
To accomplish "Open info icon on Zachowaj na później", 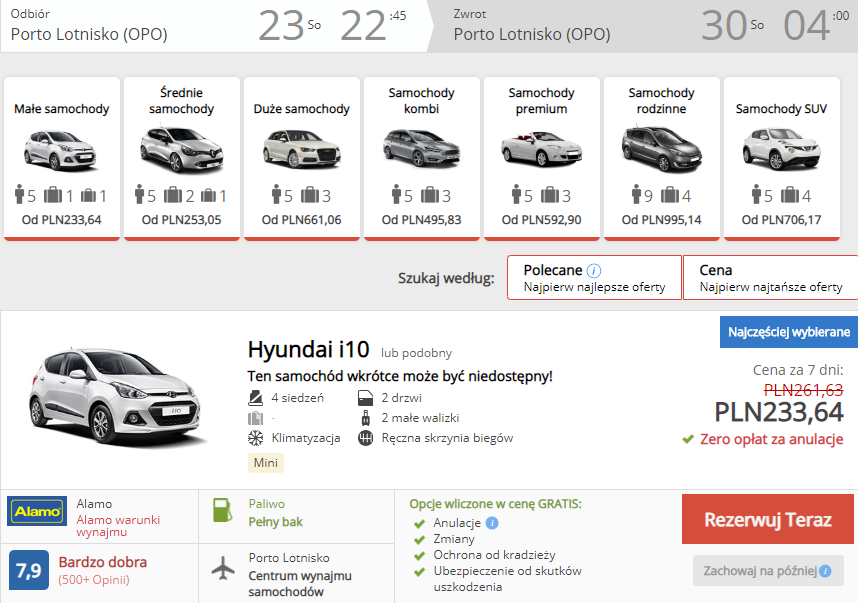I will pyautogui.click(x=825, y=571).
